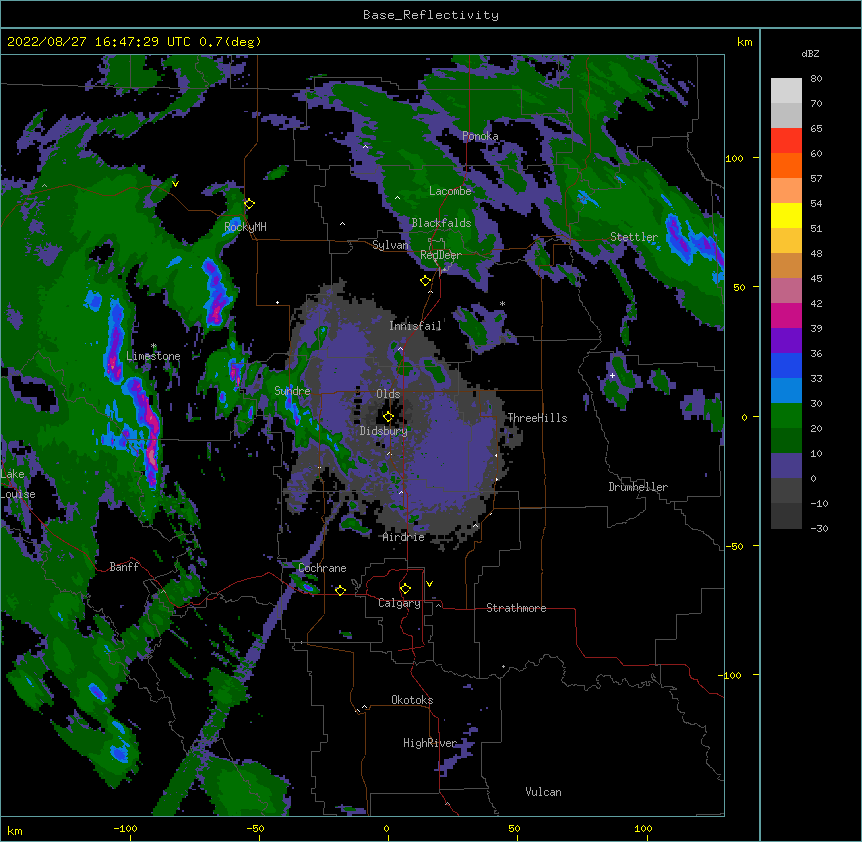
Task: Click the -30 dBZ legend value
Action: click(x=819, y=528)
